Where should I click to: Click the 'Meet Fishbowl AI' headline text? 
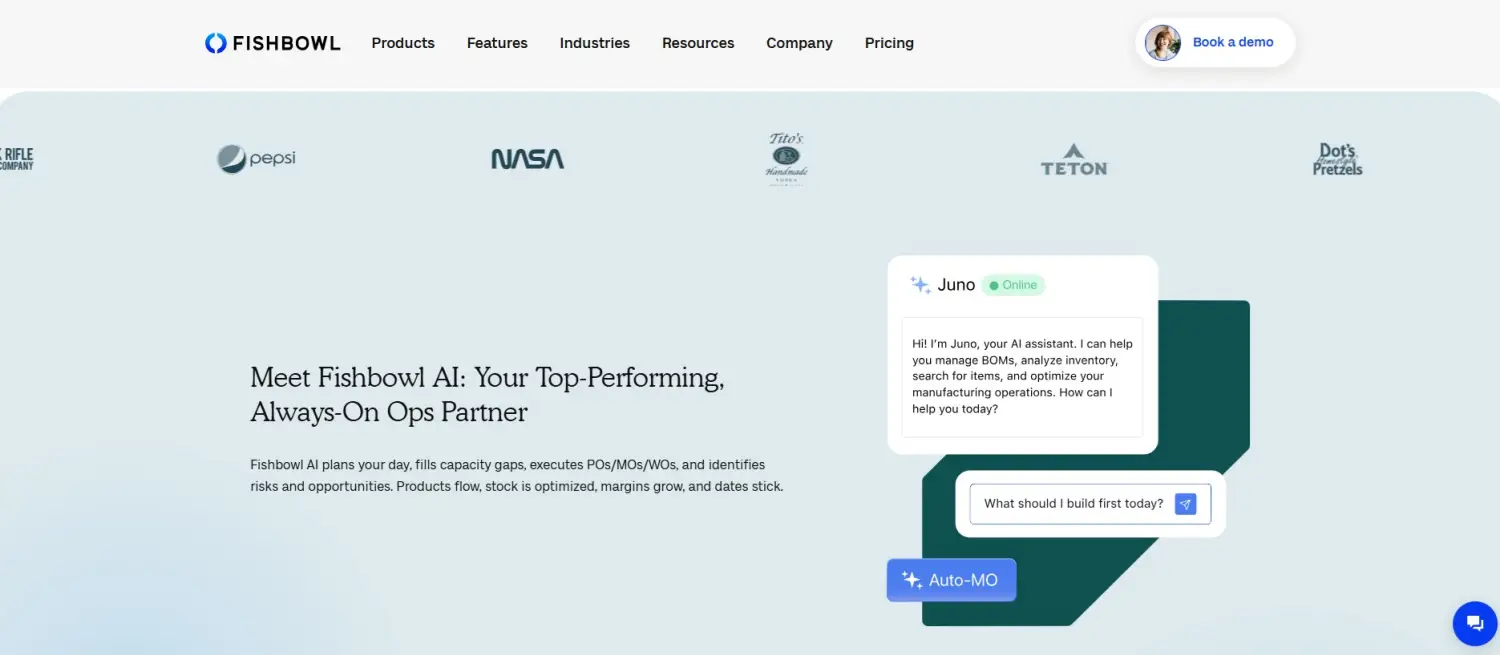(487, 394)
